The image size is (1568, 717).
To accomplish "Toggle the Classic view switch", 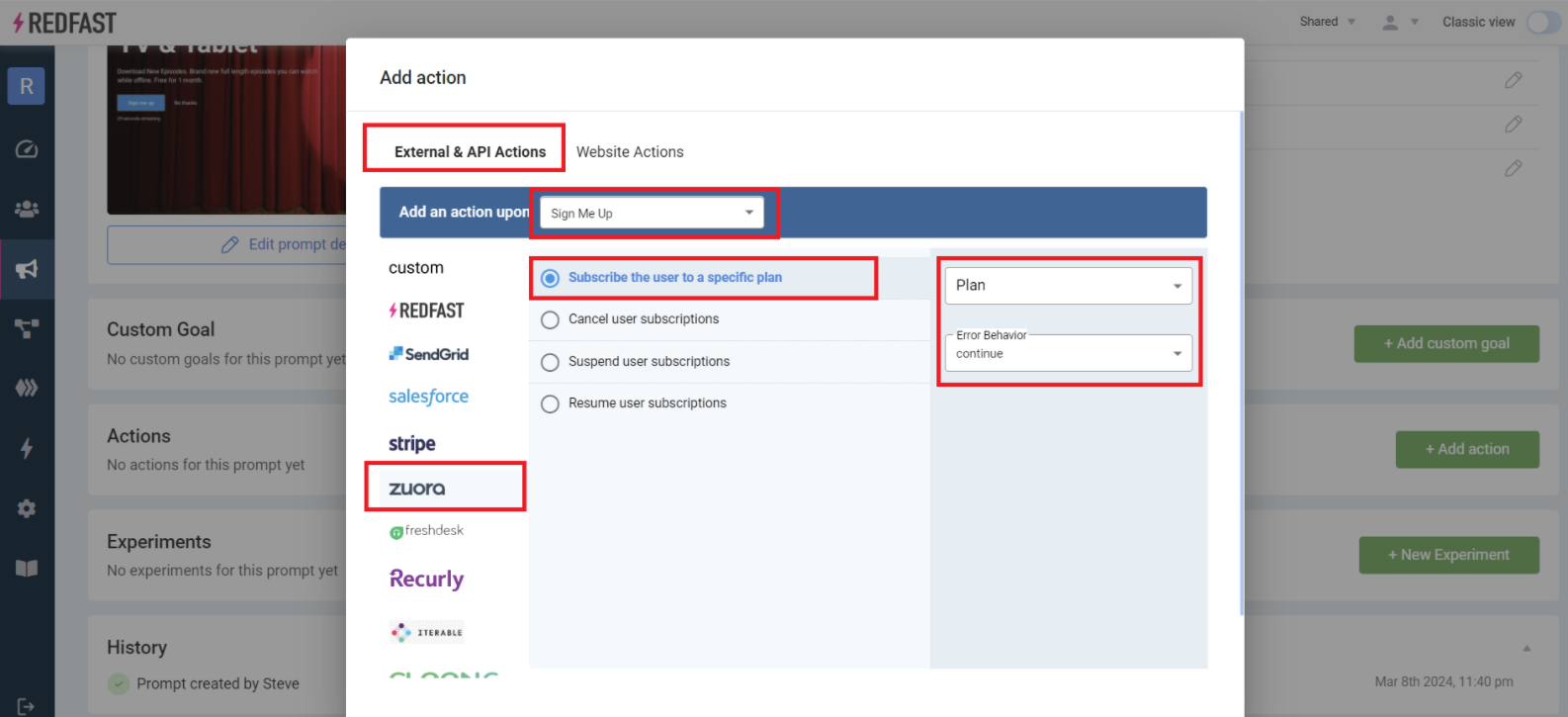I will [x=1543, y=22].
